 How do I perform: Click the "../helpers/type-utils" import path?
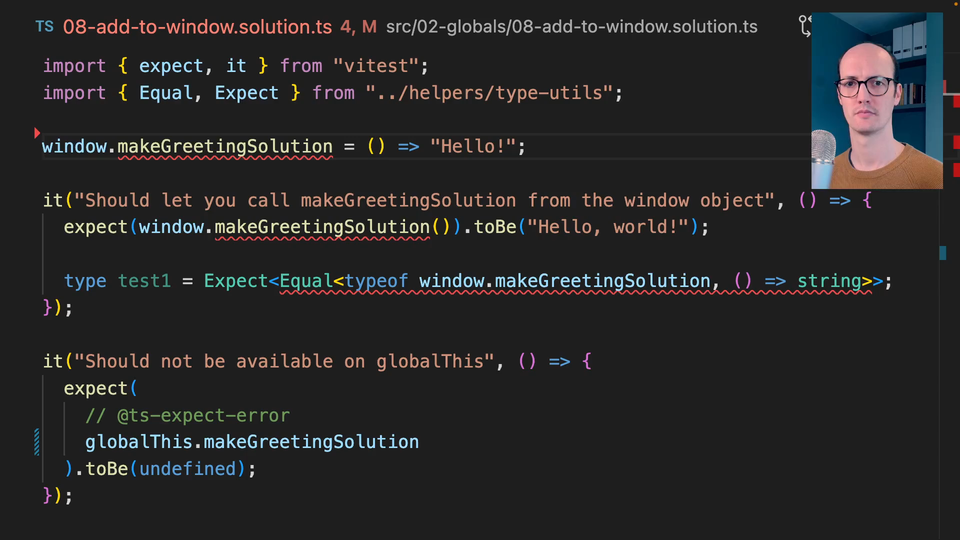489,92
